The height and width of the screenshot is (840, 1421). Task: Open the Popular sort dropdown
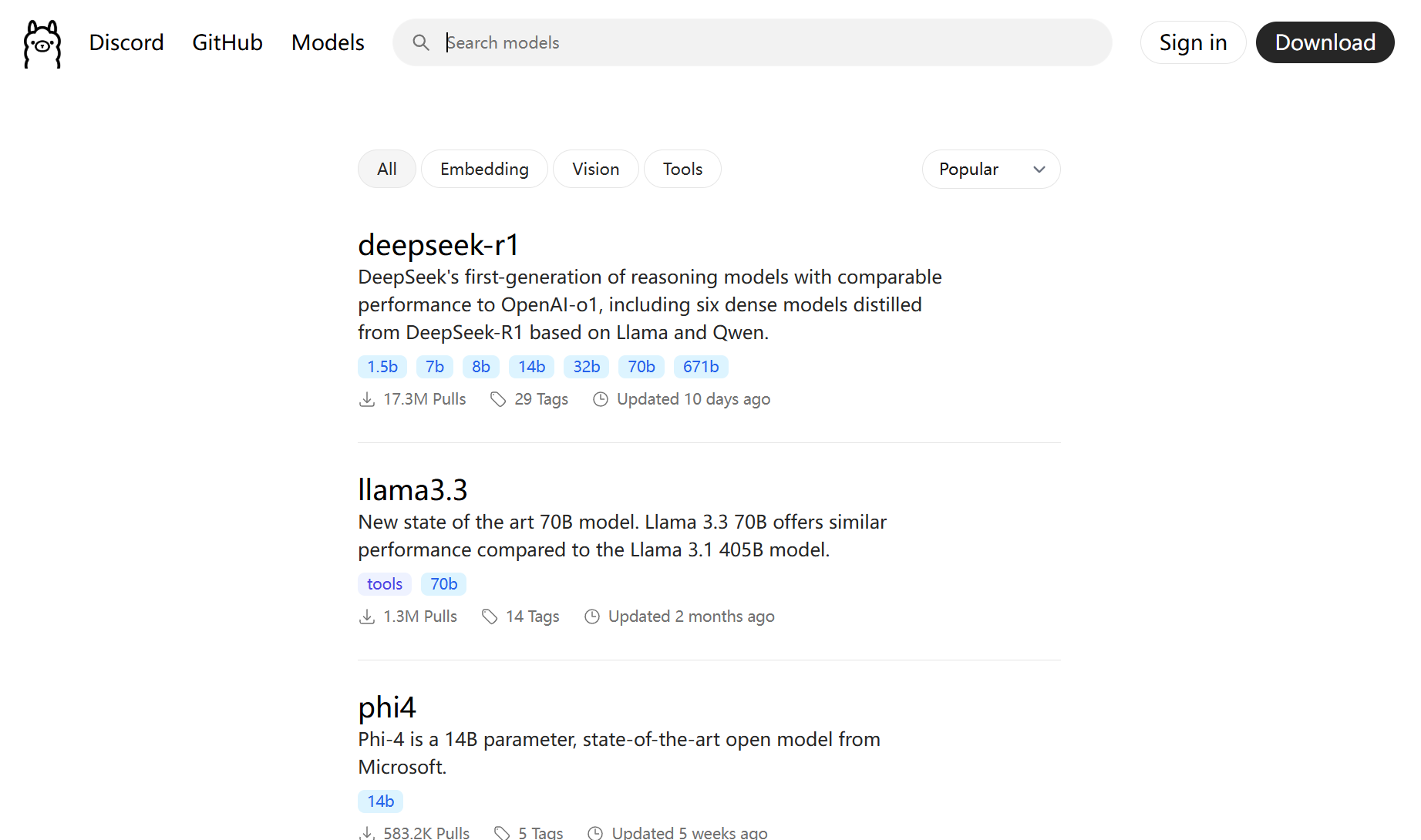click(x=991, y=169)
